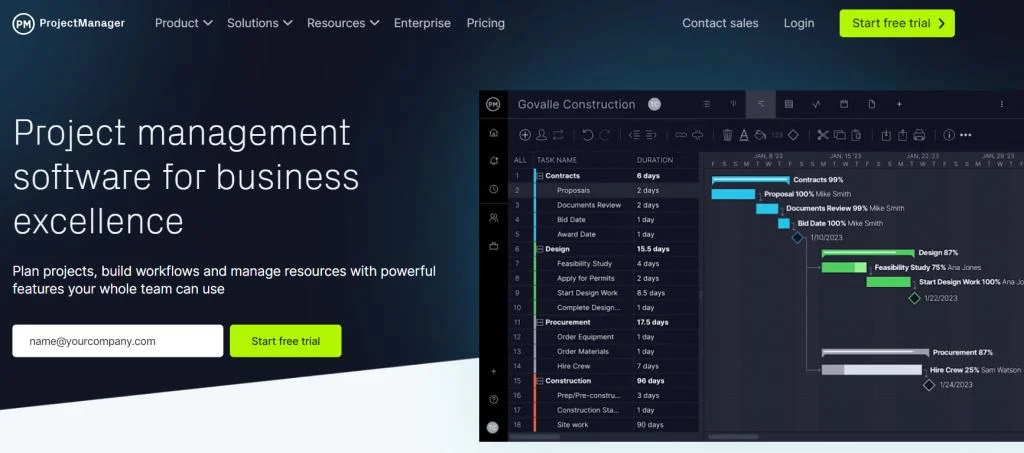Click the export share icon

pyautogui.click(x=903, y=135)
